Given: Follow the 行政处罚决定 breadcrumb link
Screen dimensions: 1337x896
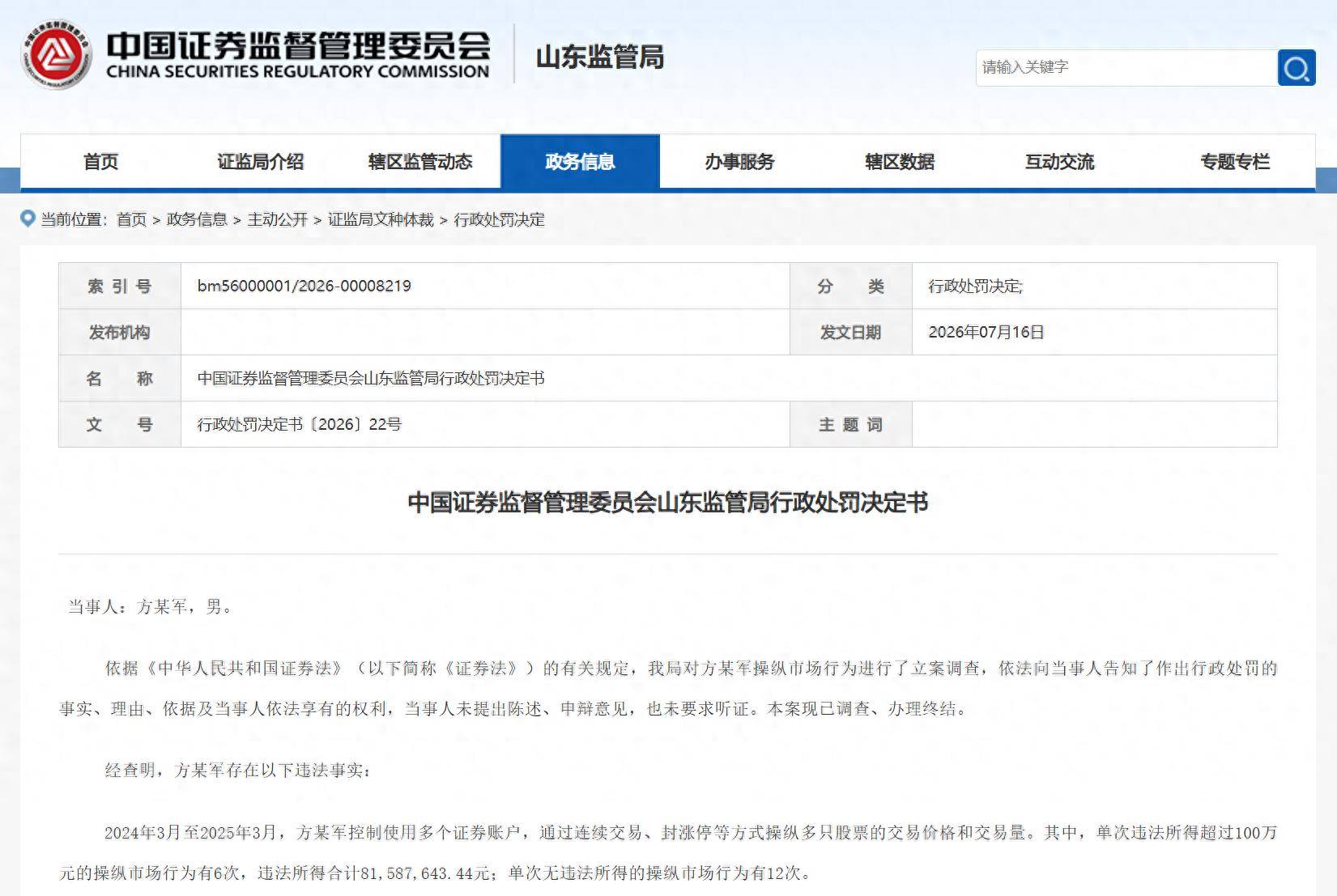Looking at the screenshot, I should (x=499, y=219).
